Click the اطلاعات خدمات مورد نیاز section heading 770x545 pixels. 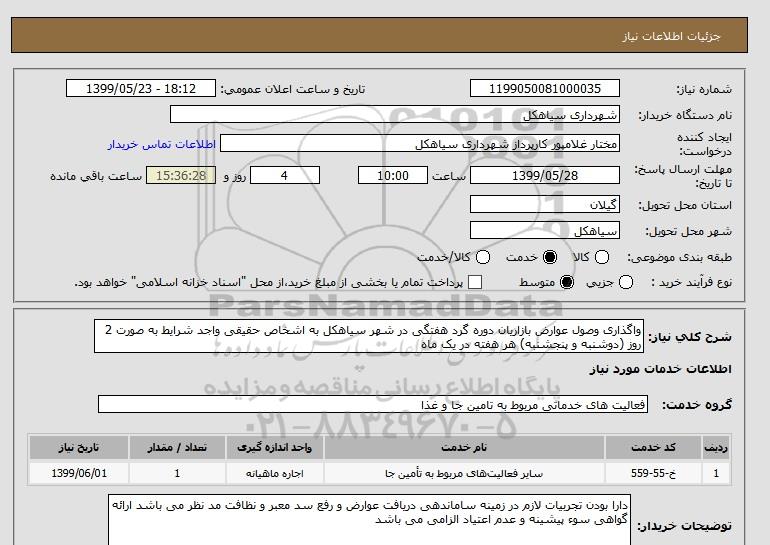tap(660, 369)
